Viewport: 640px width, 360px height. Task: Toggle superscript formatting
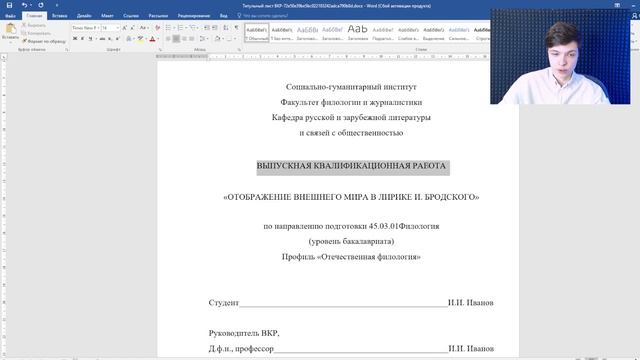(118, 39)
